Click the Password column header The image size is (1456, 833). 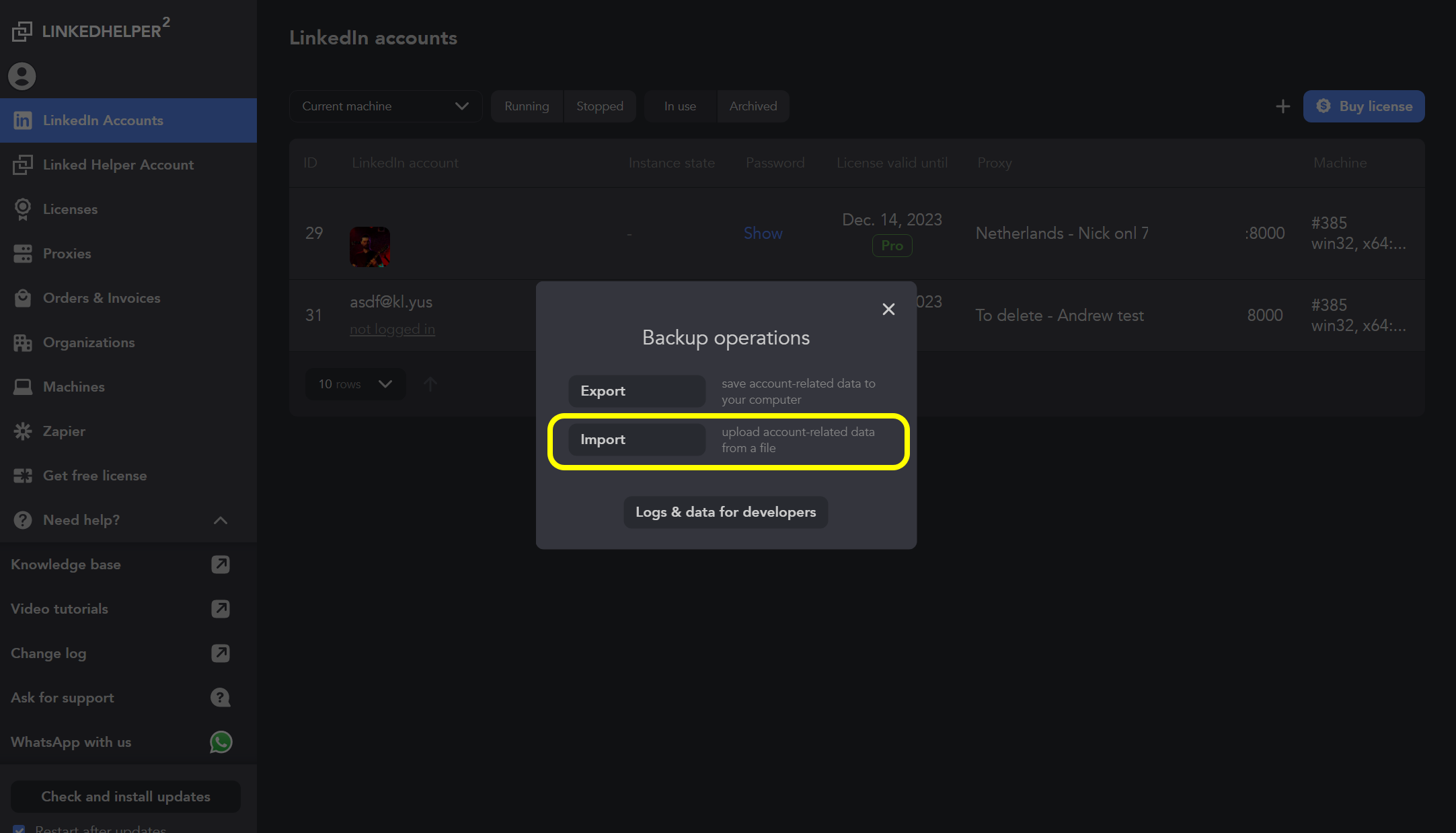point(775,163)
